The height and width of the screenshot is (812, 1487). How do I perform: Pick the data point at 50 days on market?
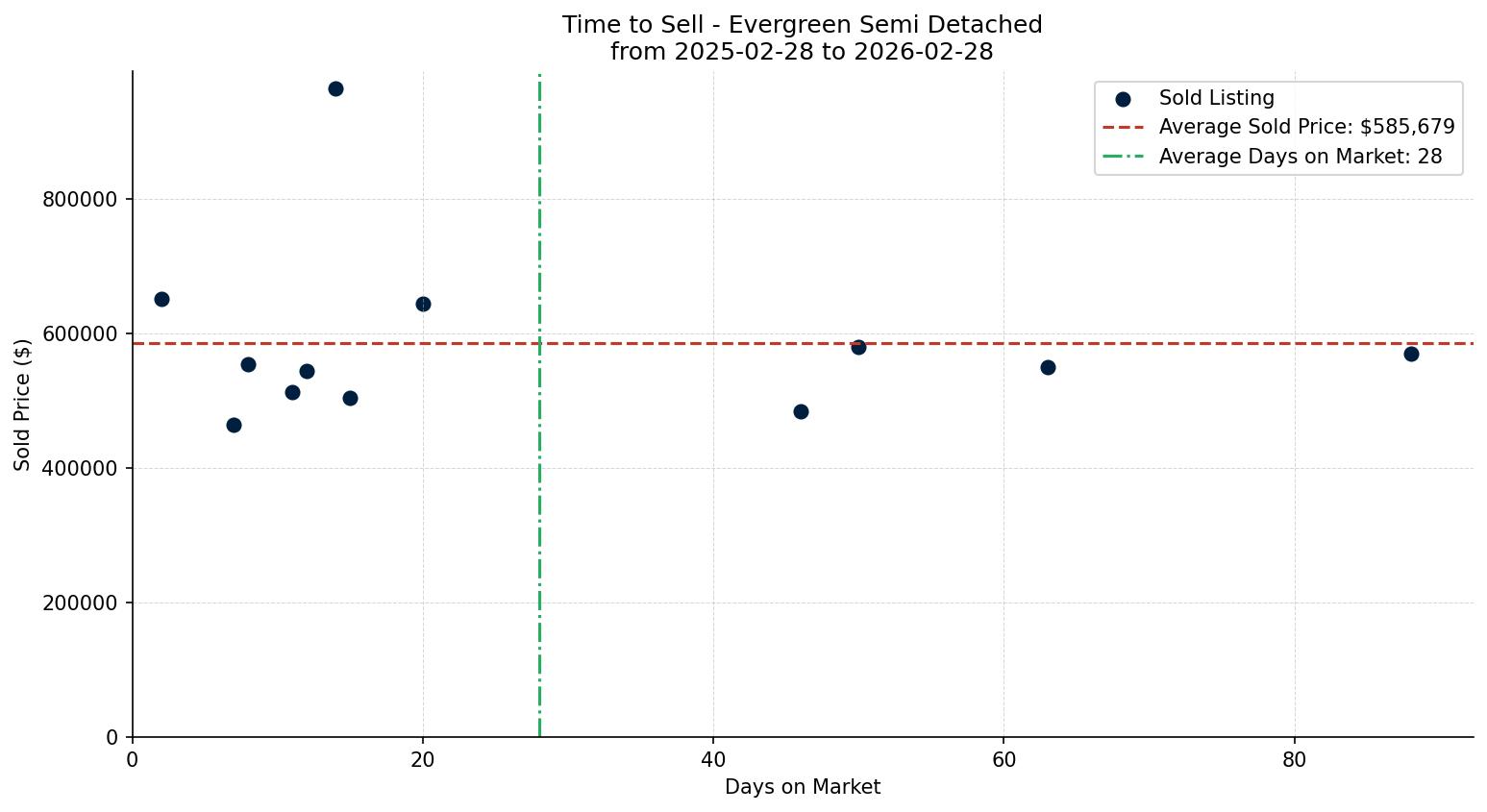(x=858, y=347)
